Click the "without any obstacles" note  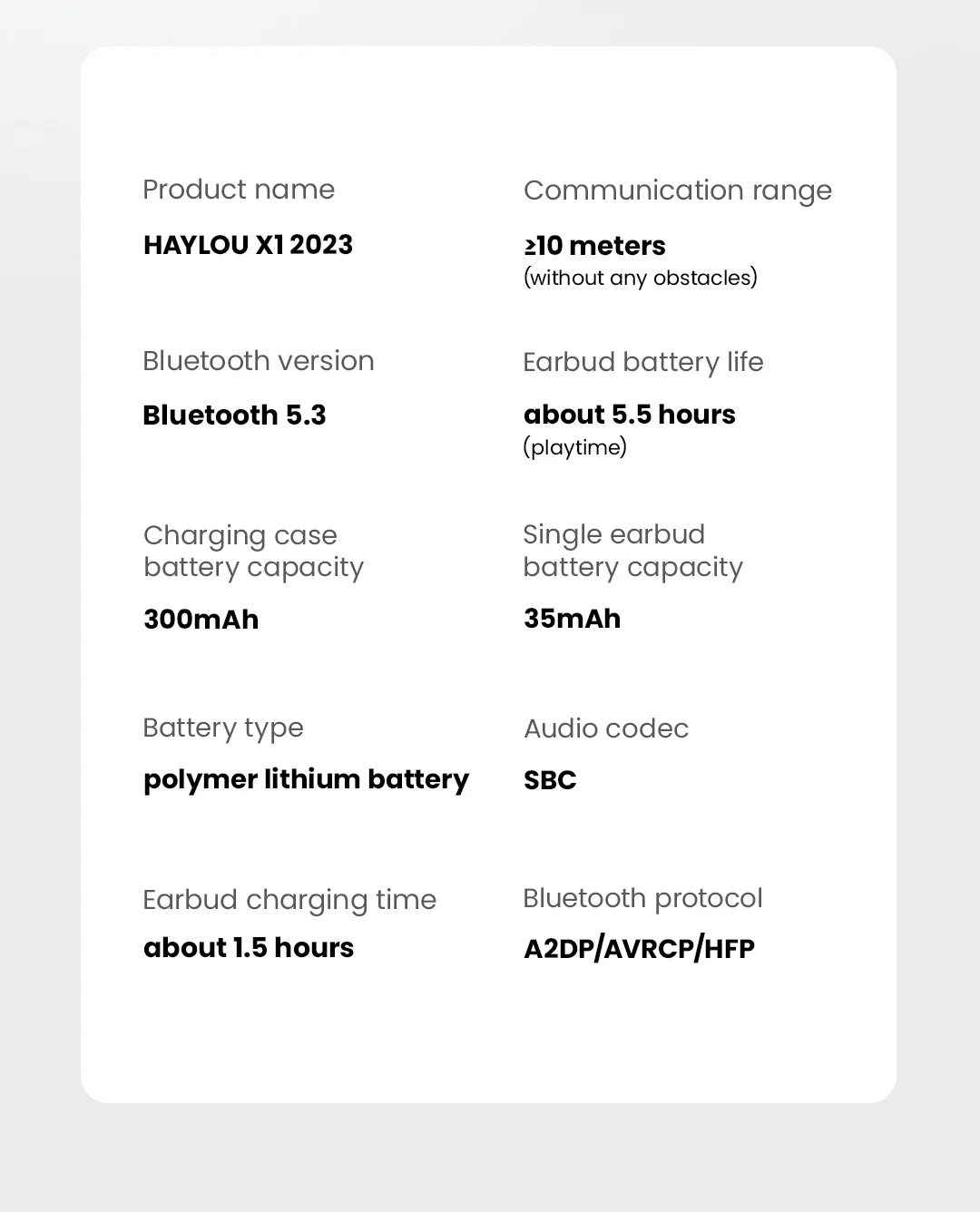(x=640, y=278)
